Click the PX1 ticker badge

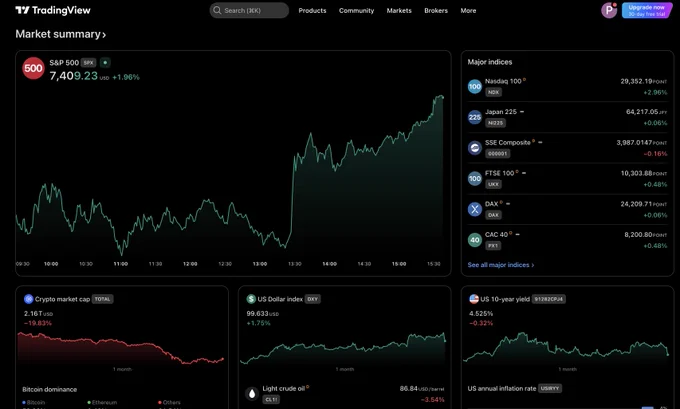[x=493, y=246]
